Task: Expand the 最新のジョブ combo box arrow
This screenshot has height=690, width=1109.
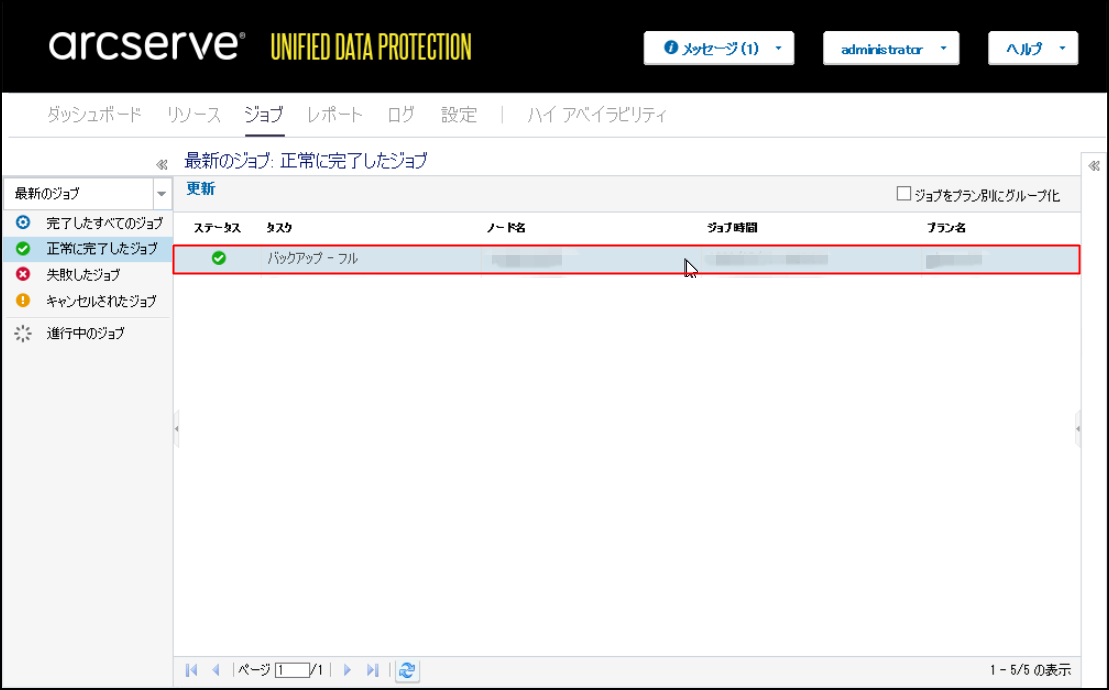Action: (x=162, y=194)
